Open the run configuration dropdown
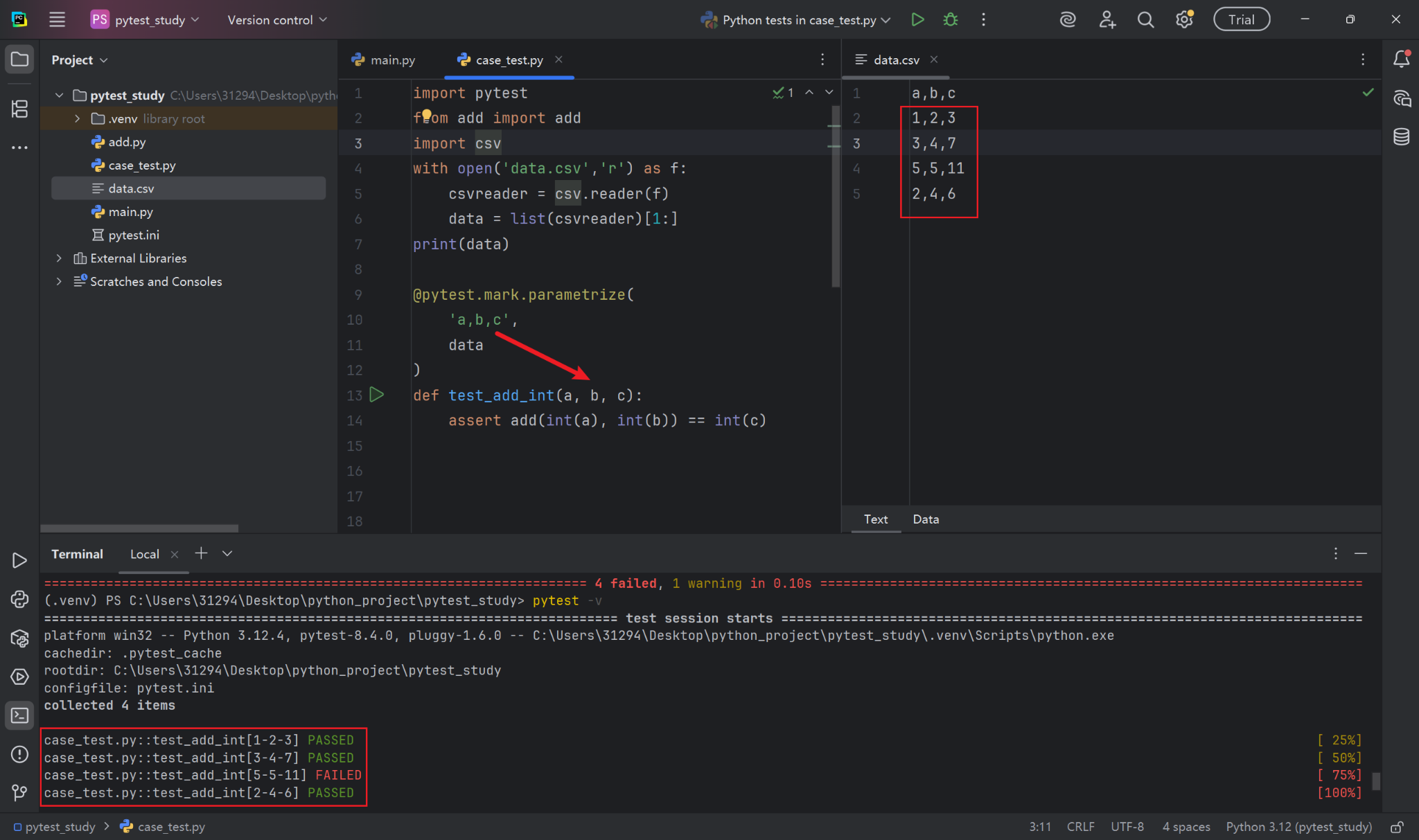 click(795, 20)
